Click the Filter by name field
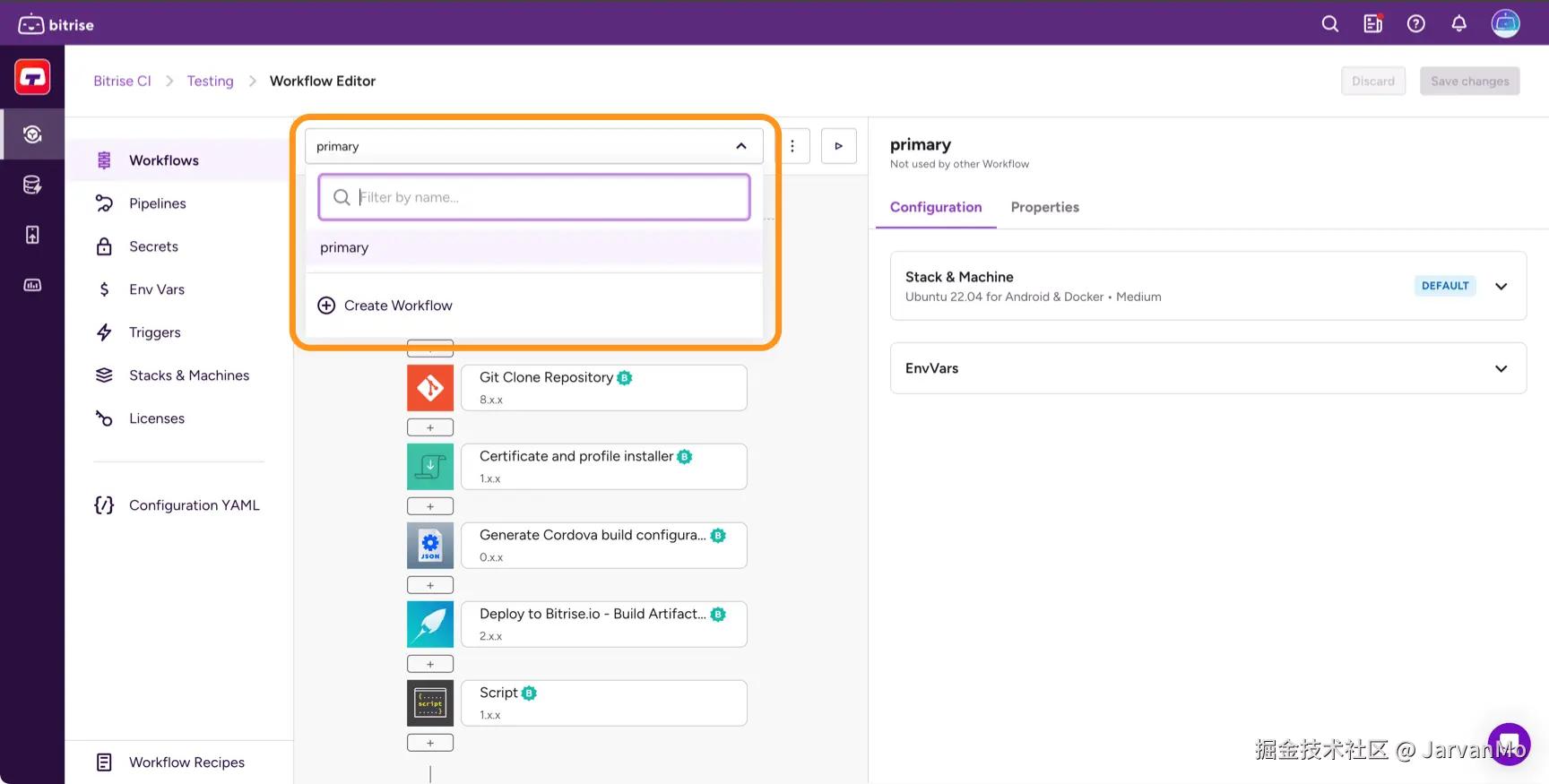 point(547,197)
